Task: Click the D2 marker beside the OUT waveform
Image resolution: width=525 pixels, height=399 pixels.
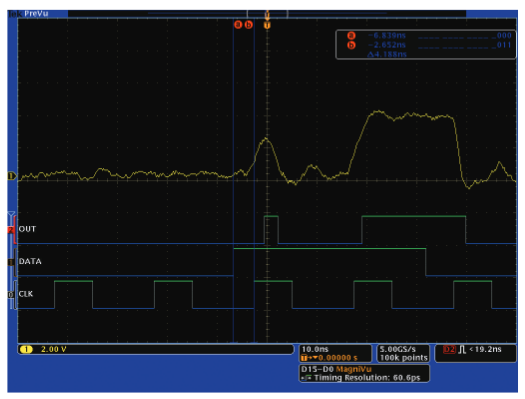Action: [10, 230]
